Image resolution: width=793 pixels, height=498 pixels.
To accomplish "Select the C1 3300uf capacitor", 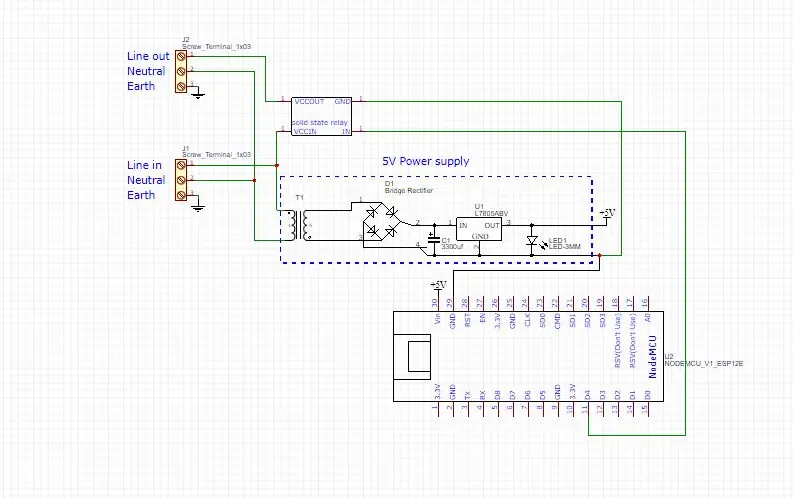I will [432, 240].
